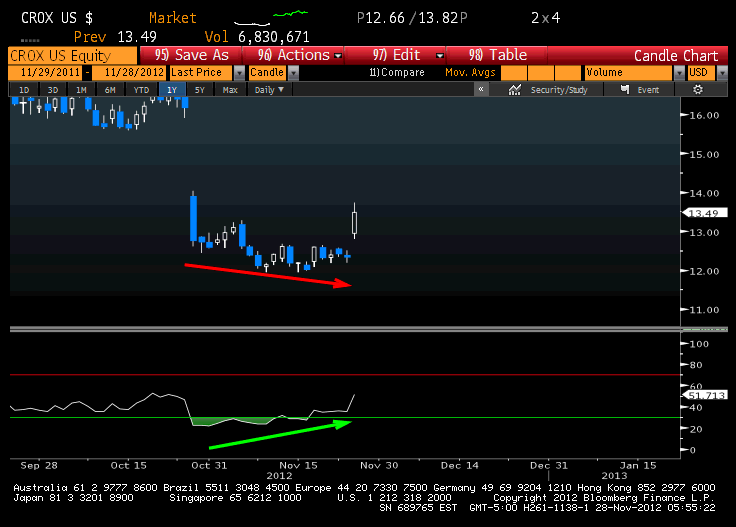Click 95) Save As button
Image resolution: width=736 pixels, height=527 pixels.
[191, 55]
